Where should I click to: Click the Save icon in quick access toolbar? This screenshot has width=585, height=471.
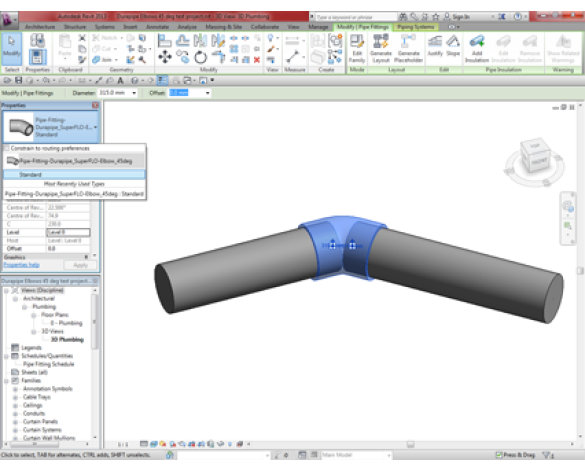click(18, 80)
